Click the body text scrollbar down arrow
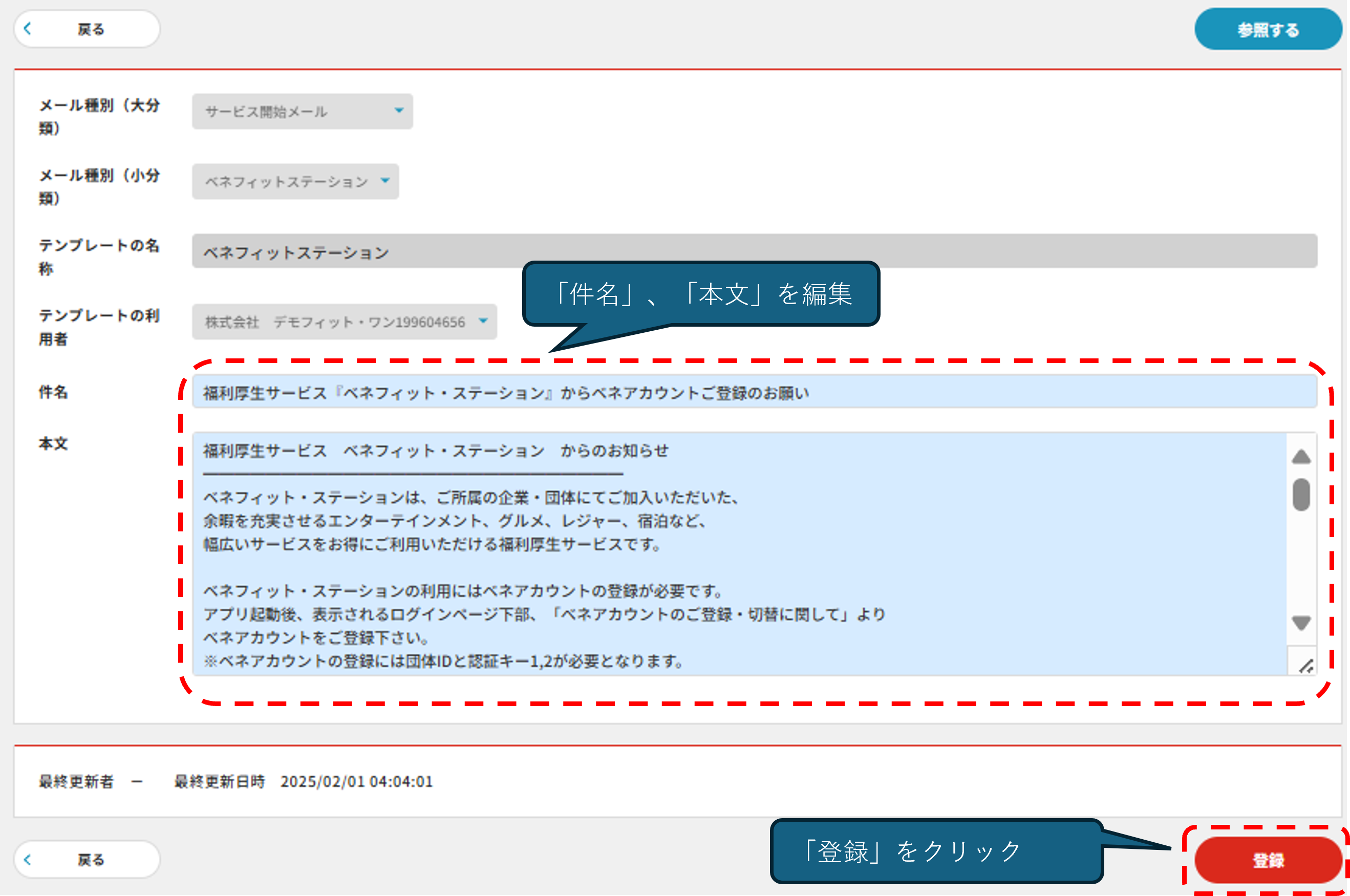This screenshot has width=1350, height=896. (1301, 623)
